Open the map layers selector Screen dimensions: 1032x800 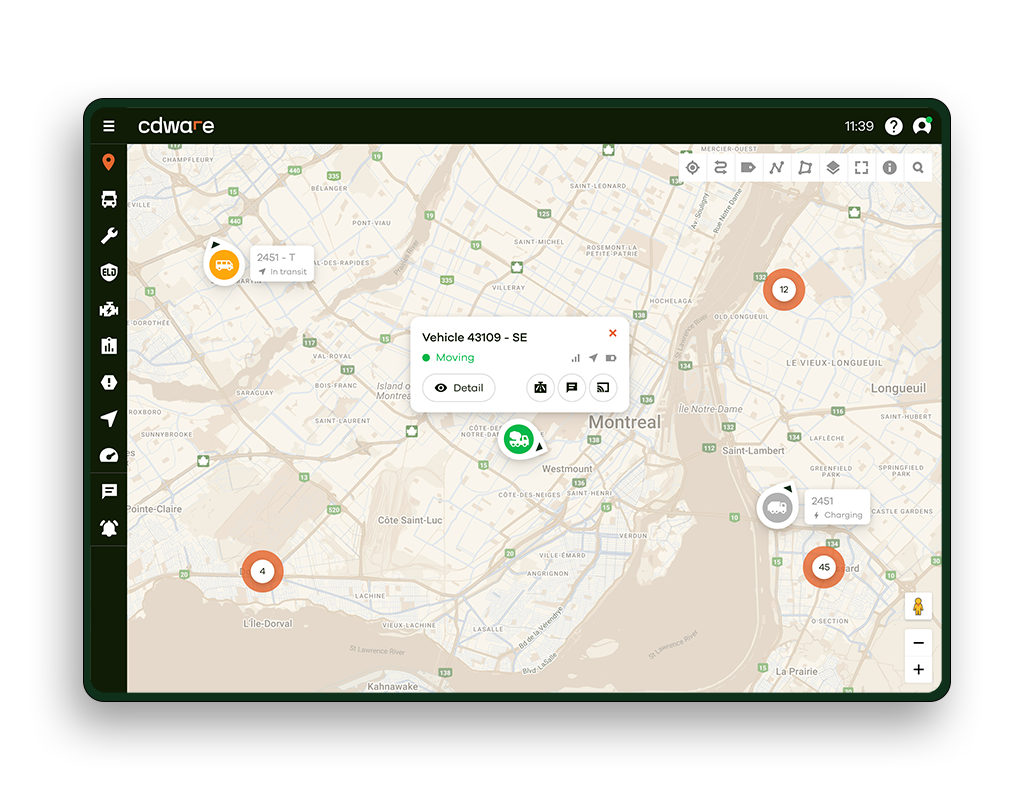833,168
